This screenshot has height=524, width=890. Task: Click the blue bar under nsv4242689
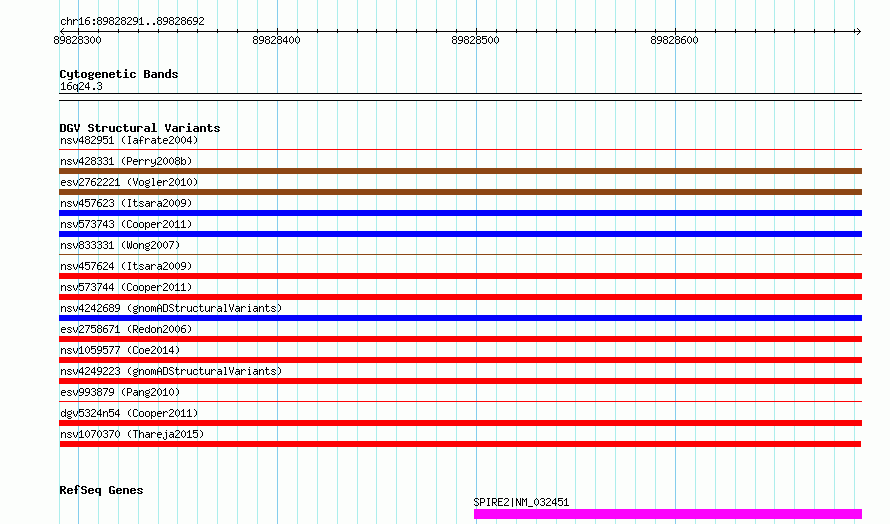[460, 318]
